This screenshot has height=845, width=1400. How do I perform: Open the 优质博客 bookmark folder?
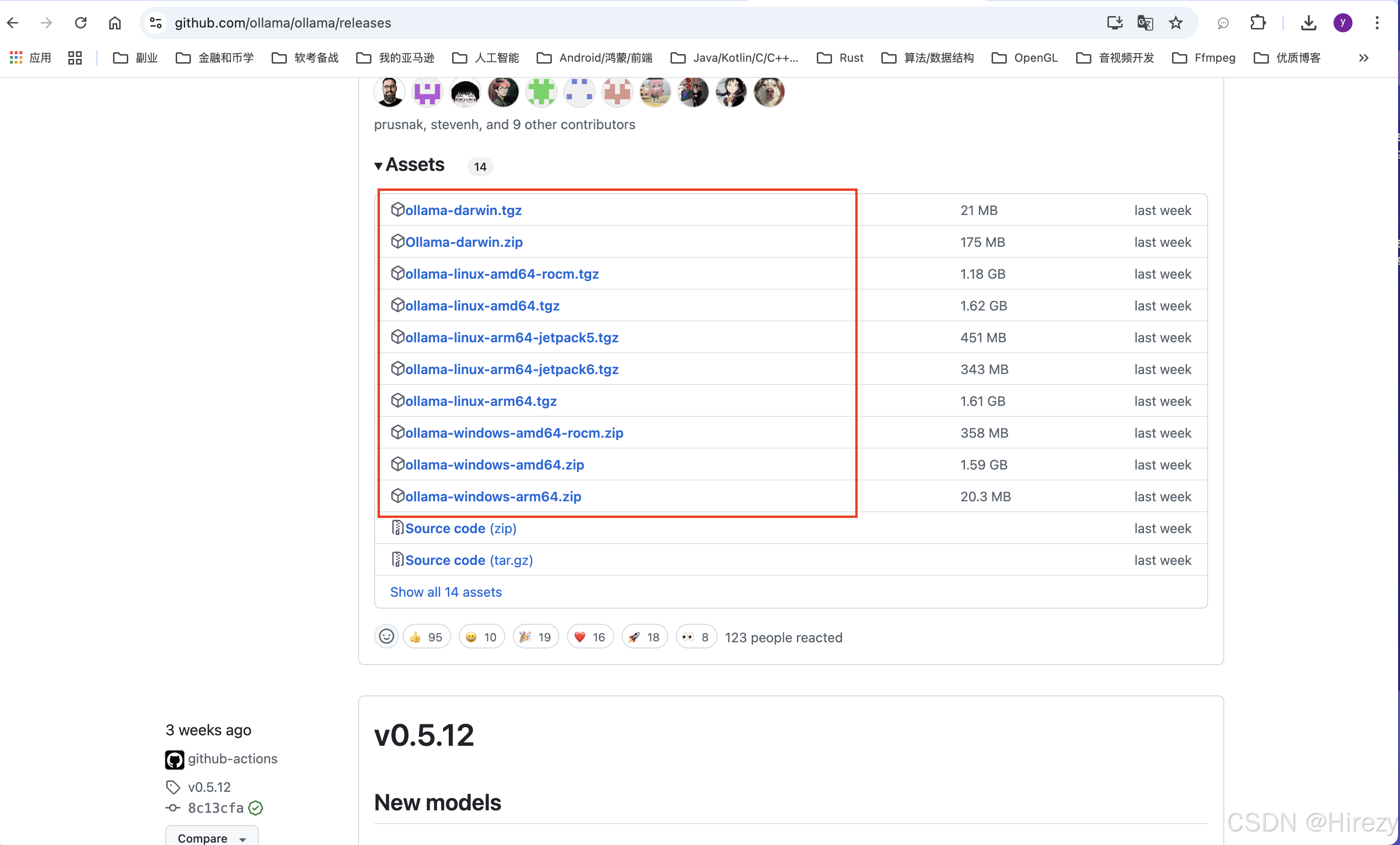(x=1287, y=58)
